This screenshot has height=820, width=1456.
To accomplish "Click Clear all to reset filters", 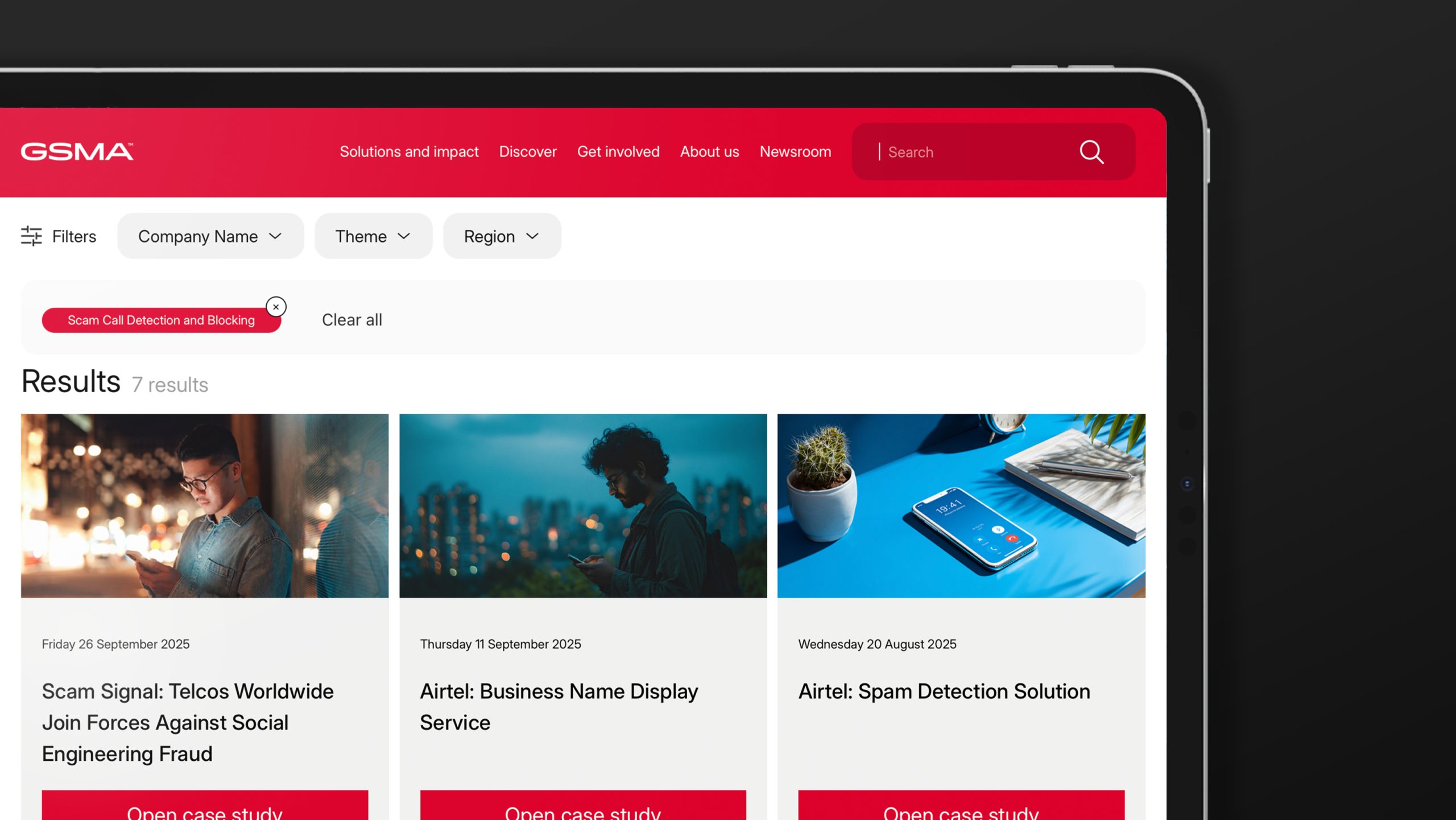I will pyautogui.click(x=351, y=320).
